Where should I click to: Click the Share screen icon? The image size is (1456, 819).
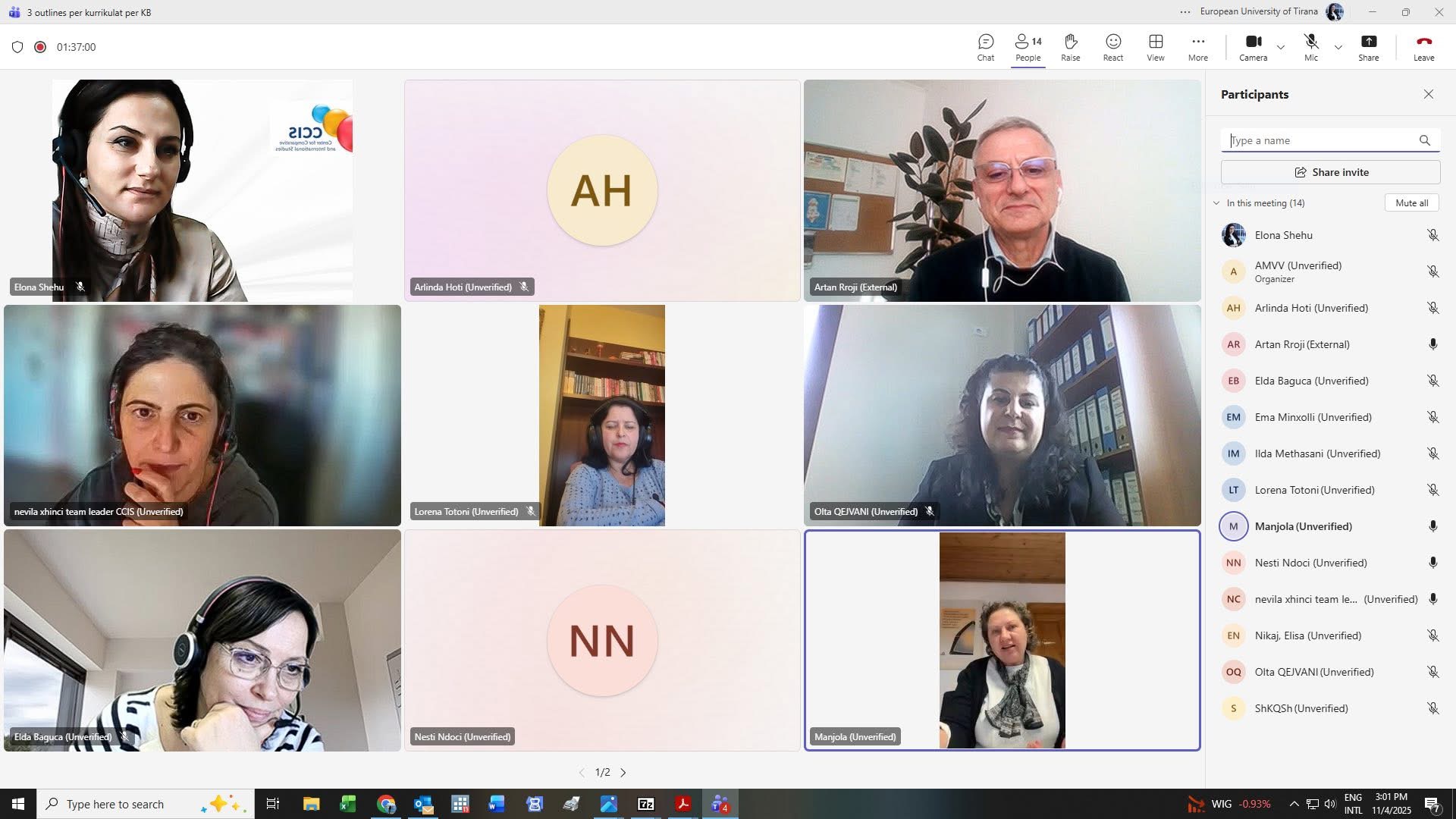click(1368, 47)
